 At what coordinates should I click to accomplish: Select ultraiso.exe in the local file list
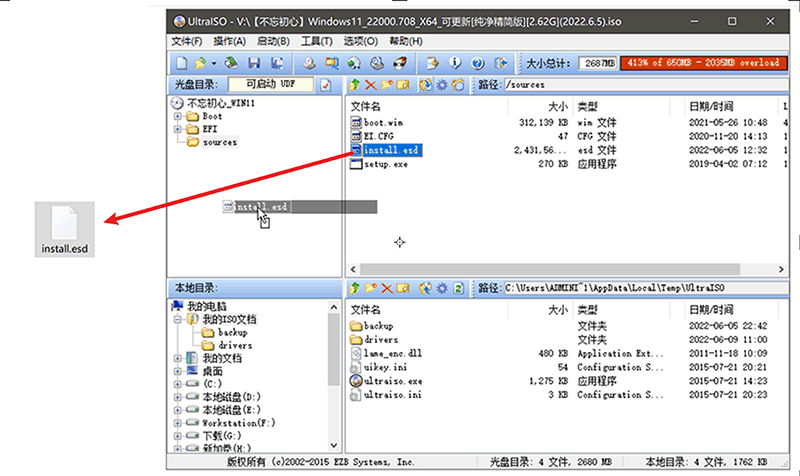pyautogui.click(x=393, y=381)
